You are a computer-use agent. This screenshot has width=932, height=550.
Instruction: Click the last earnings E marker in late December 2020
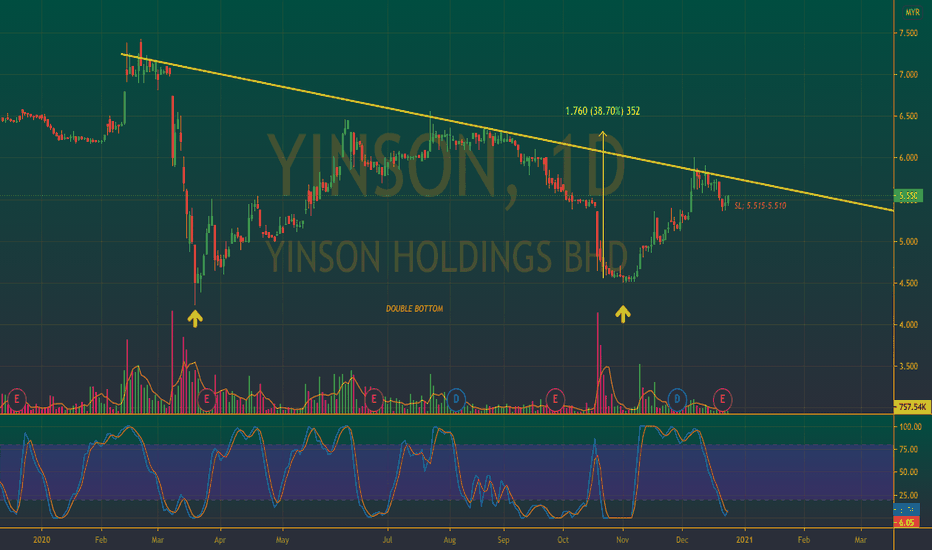pos(723,399)
